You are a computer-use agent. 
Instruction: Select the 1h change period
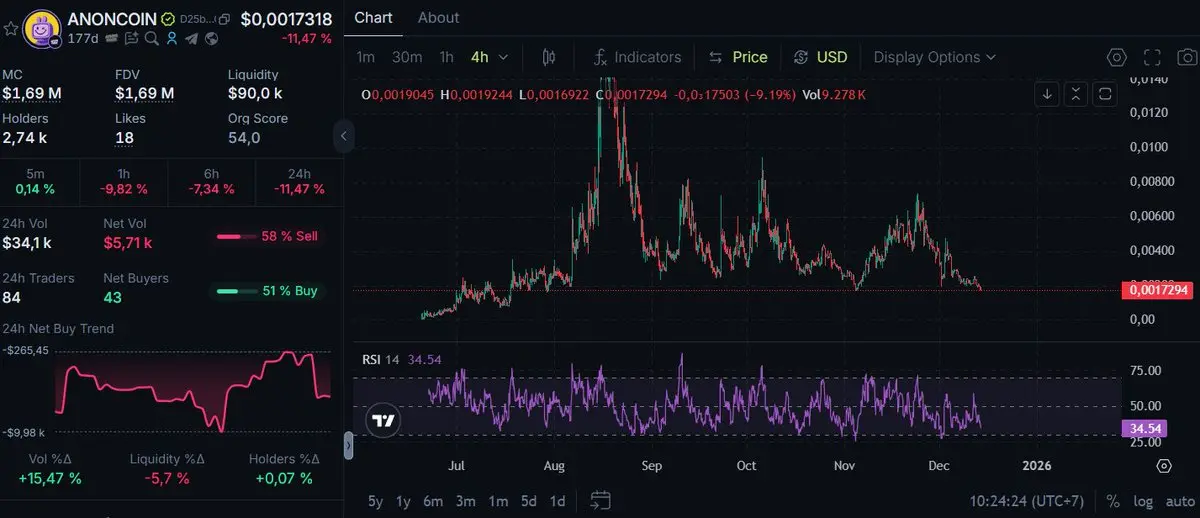coord(125,180)
